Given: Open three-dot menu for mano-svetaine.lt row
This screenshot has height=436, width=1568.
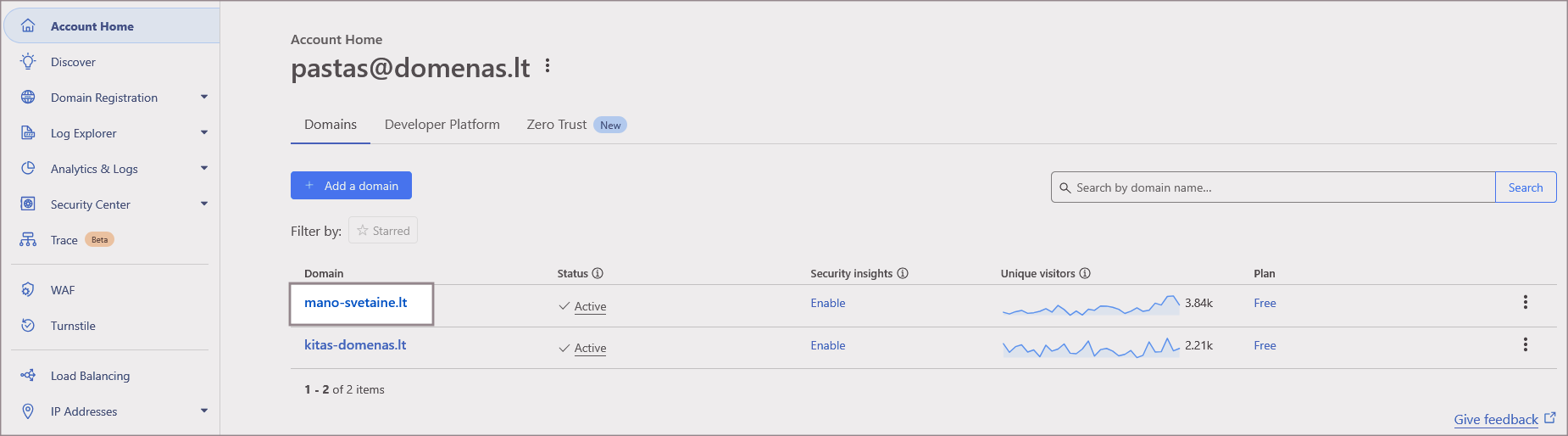Looking at the screenshot, I should pyautogui.click(x=1525, y=302).
